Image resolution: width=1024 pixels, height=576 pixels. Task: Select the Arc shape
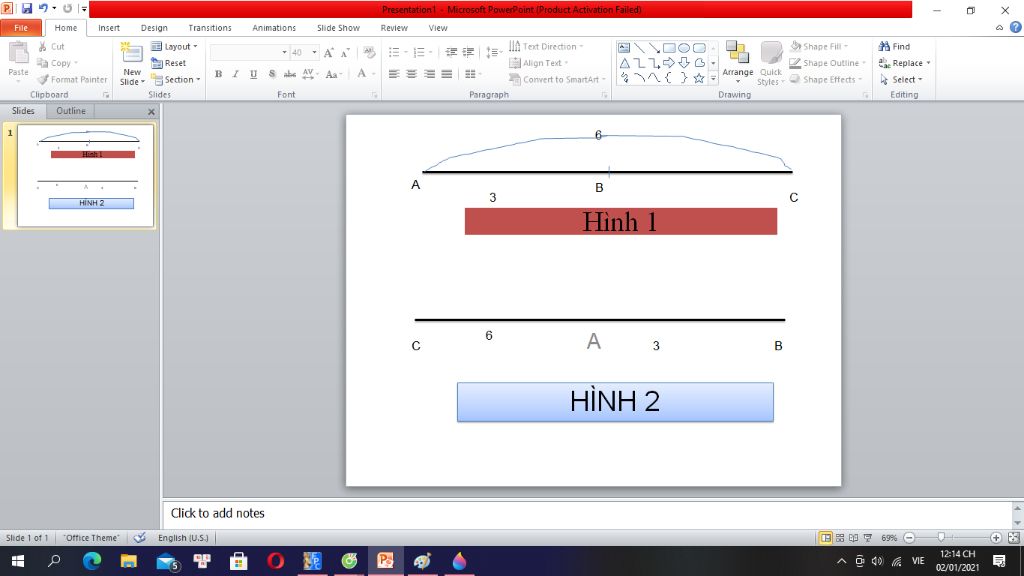[x=639, y=78]
